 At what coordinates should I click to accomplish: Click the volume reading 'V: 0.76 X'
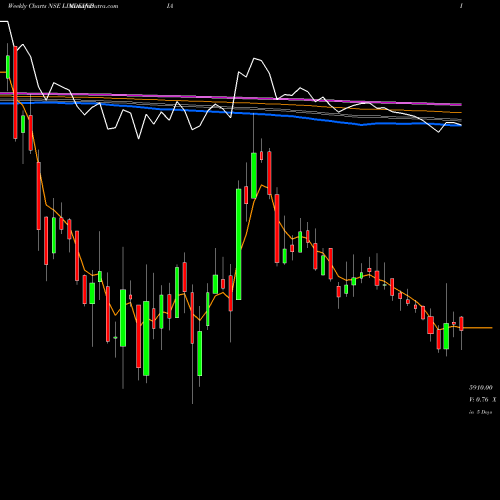pos(482,399)
